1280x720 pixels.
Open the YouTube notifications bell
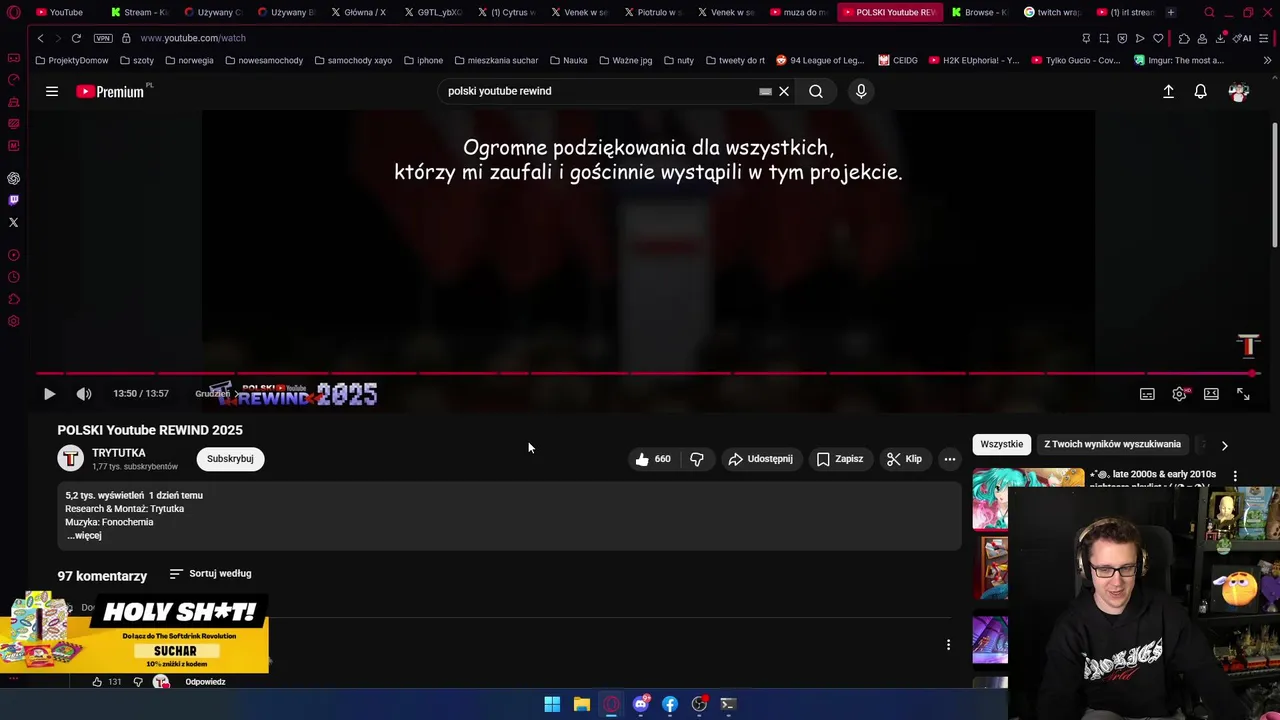point(1200,91)
